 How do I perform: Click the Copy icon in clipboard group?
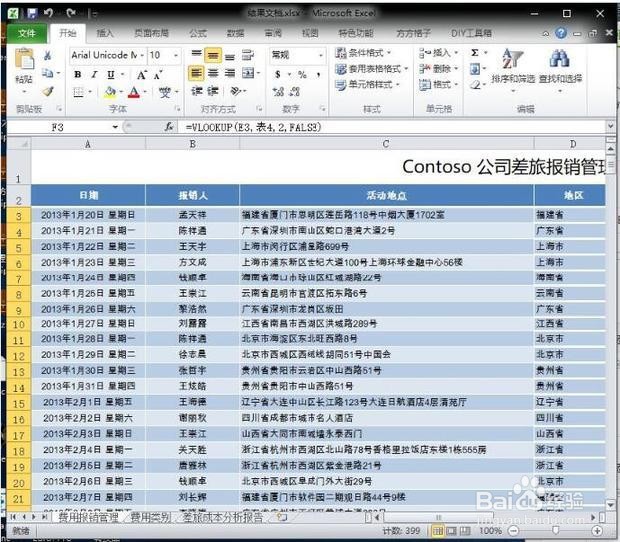click(47, 73)
